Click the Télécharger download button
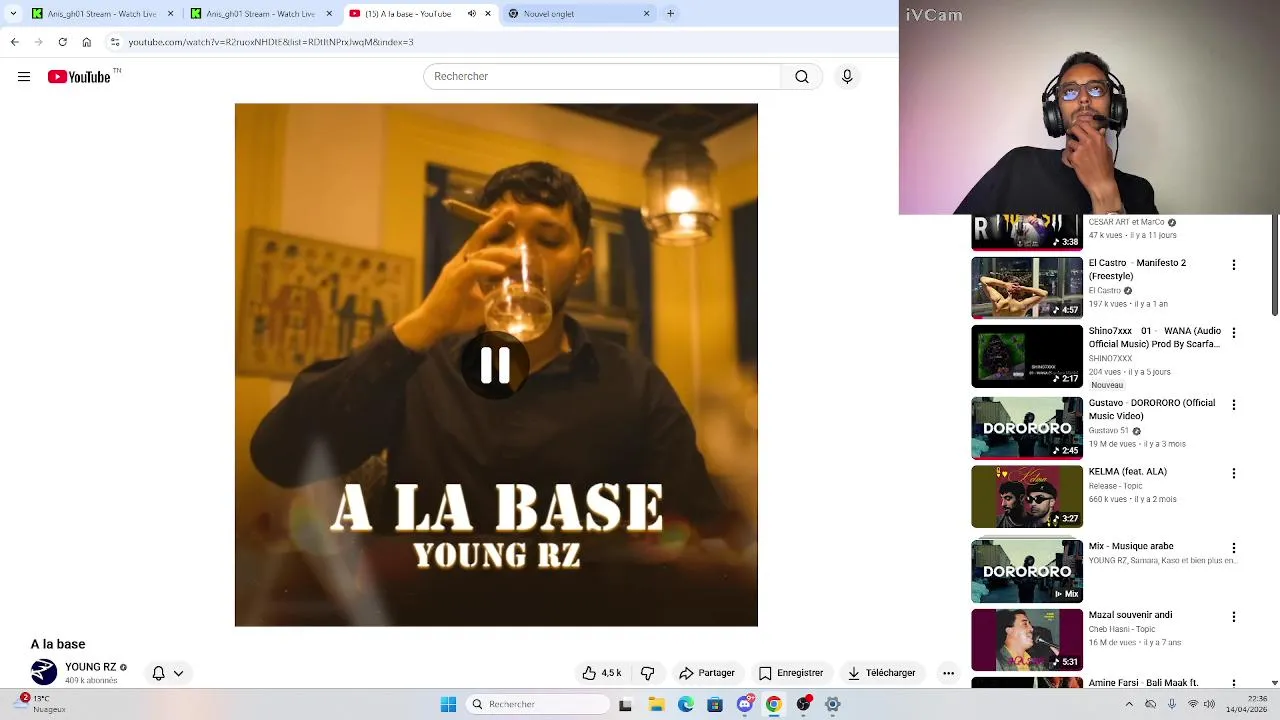Image resolution: width=1280 pixels, height=720 pixels. (x=881, y=673)
